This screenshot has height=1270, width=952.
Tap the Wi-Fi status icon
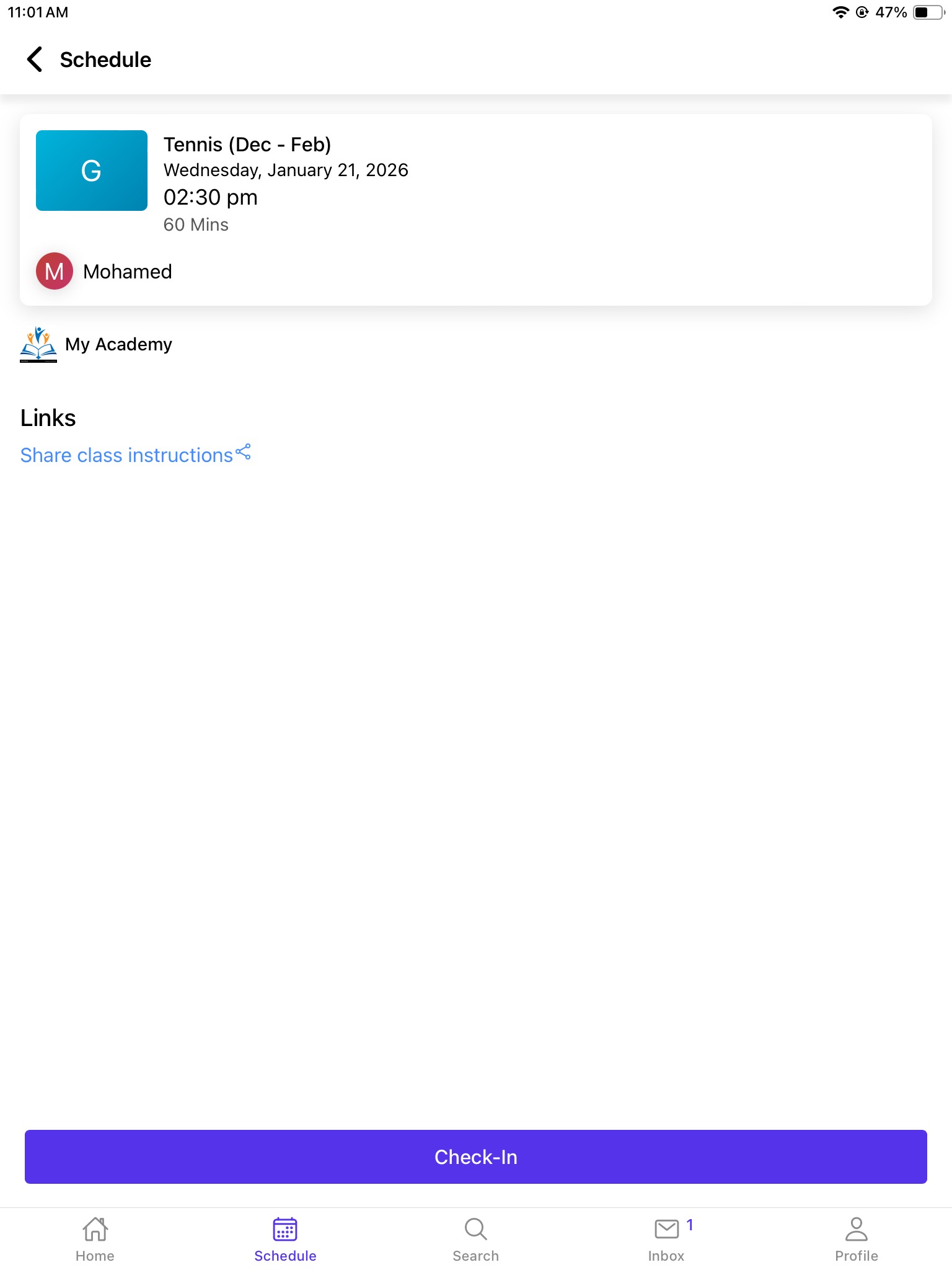pyautogui.click(x=840, y=12)
